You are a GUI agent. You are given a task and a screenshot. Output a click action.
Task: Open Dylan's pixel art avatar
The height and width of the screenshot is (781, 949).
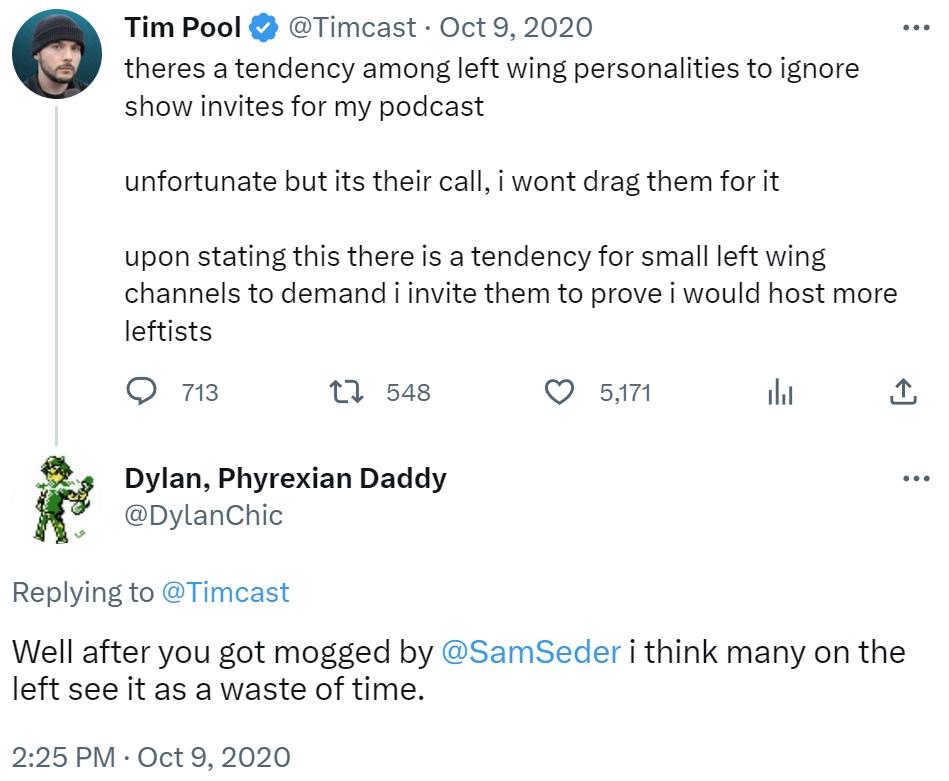click(56, 498)
